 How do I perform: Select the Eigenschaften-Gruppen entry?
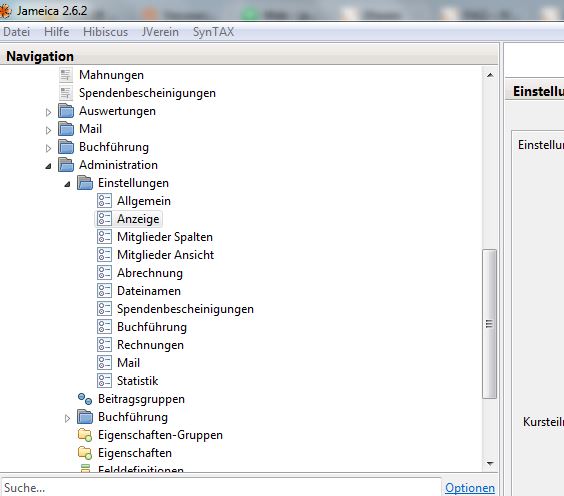(160, 435)
